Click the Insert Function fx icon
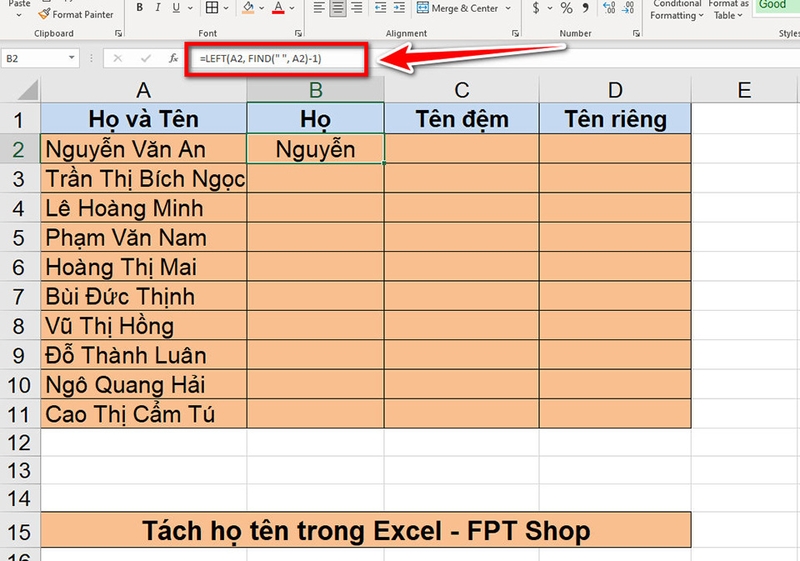This screenshot has width=800, height=561. pos(173,58)
